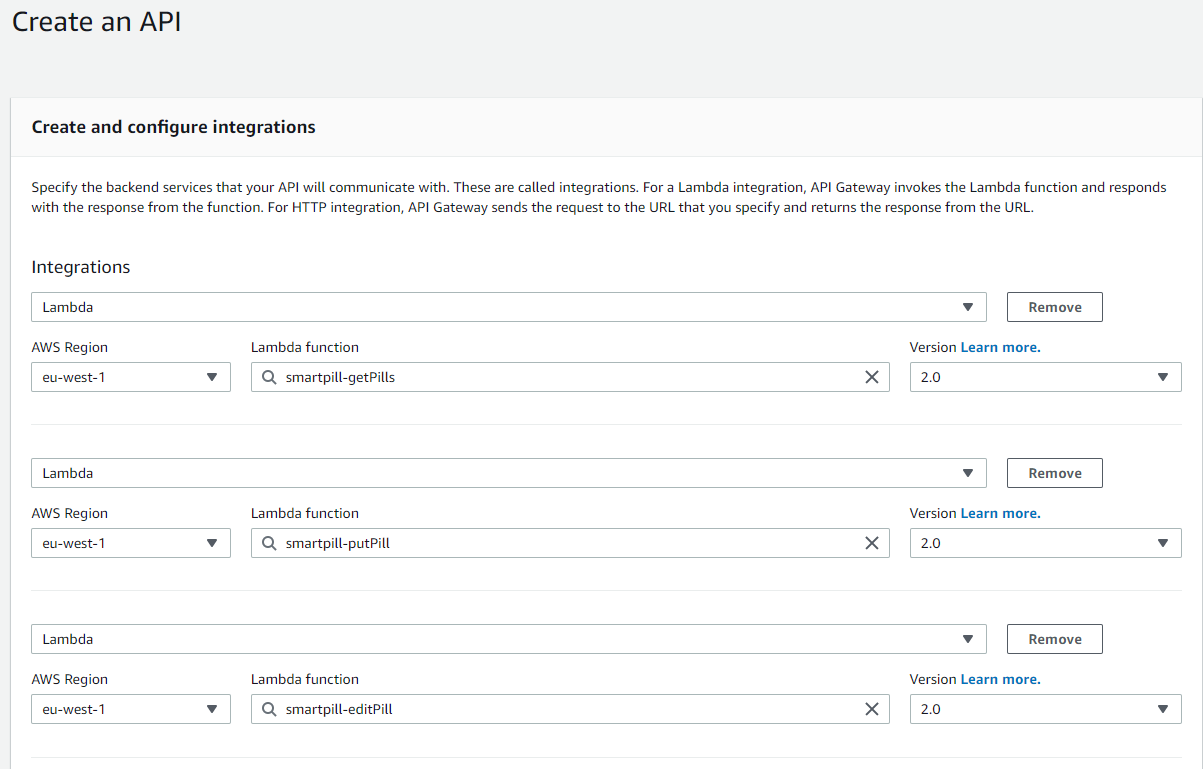The image size is (1203, 769).
Task: Expand AWS Region dropdown for smartpill-getPills
Action: (x=130, y=377)
